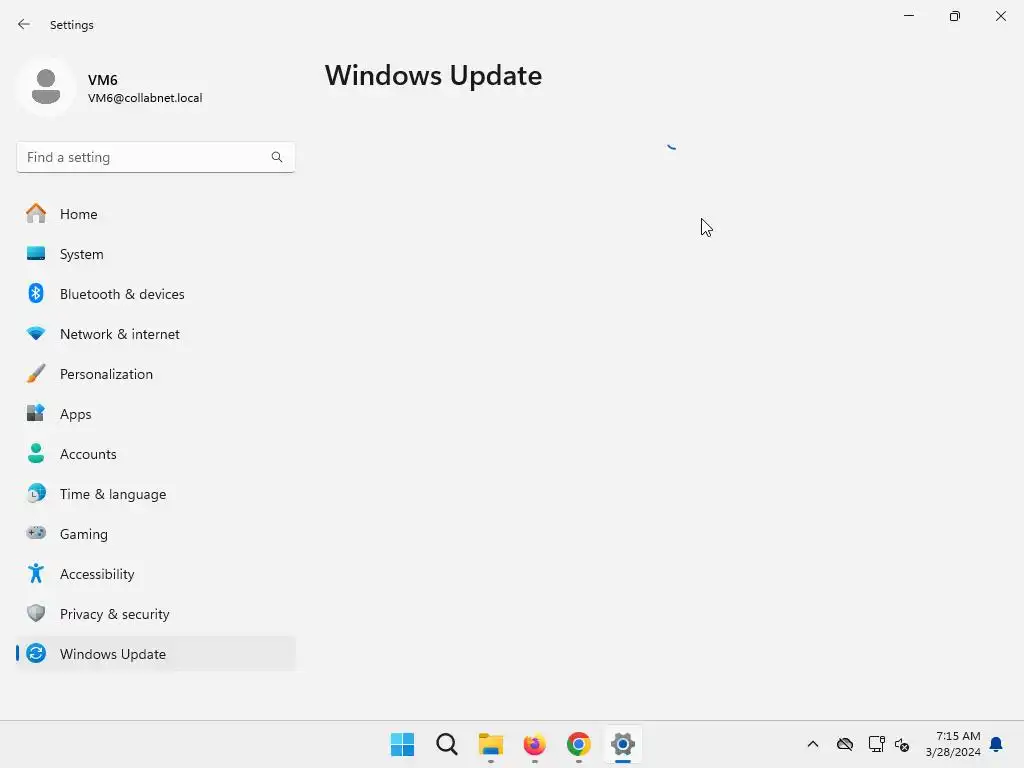Click the Apps icon in sidebar
Screen dimensions: 1024x768
36,413
